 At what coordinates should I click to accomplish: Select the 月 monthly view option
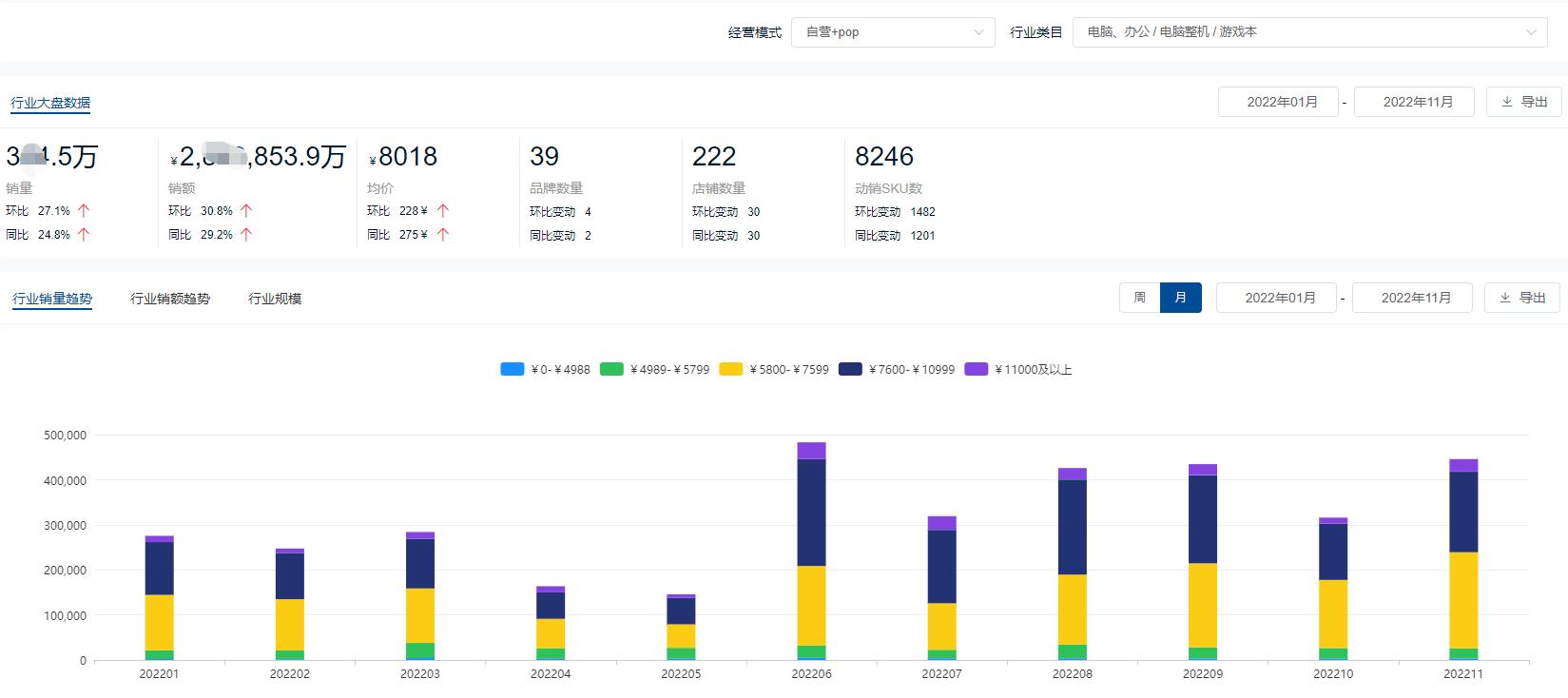1180,298
